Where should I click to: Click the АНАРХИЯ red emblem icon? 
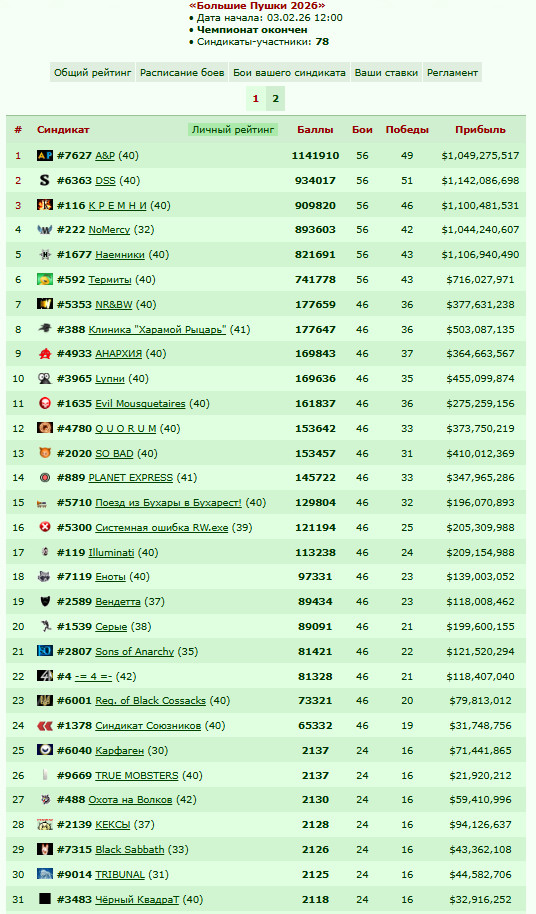(x=45, y=354)
